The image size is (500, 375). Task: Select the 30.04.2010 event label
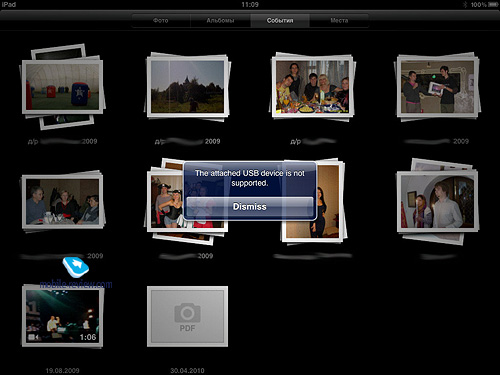(x=187, y=370)
